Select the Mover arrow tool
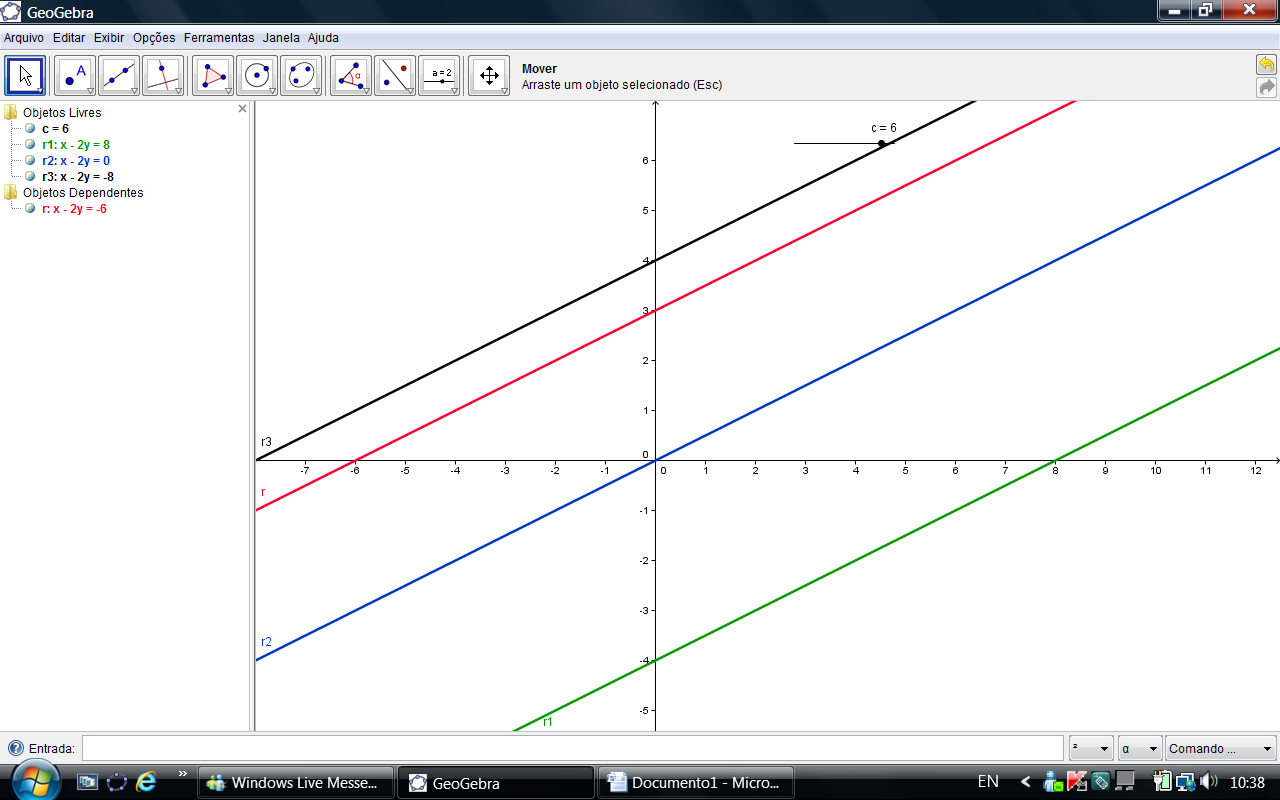This screenshot has width=1280, height=800. coord(25,75)
